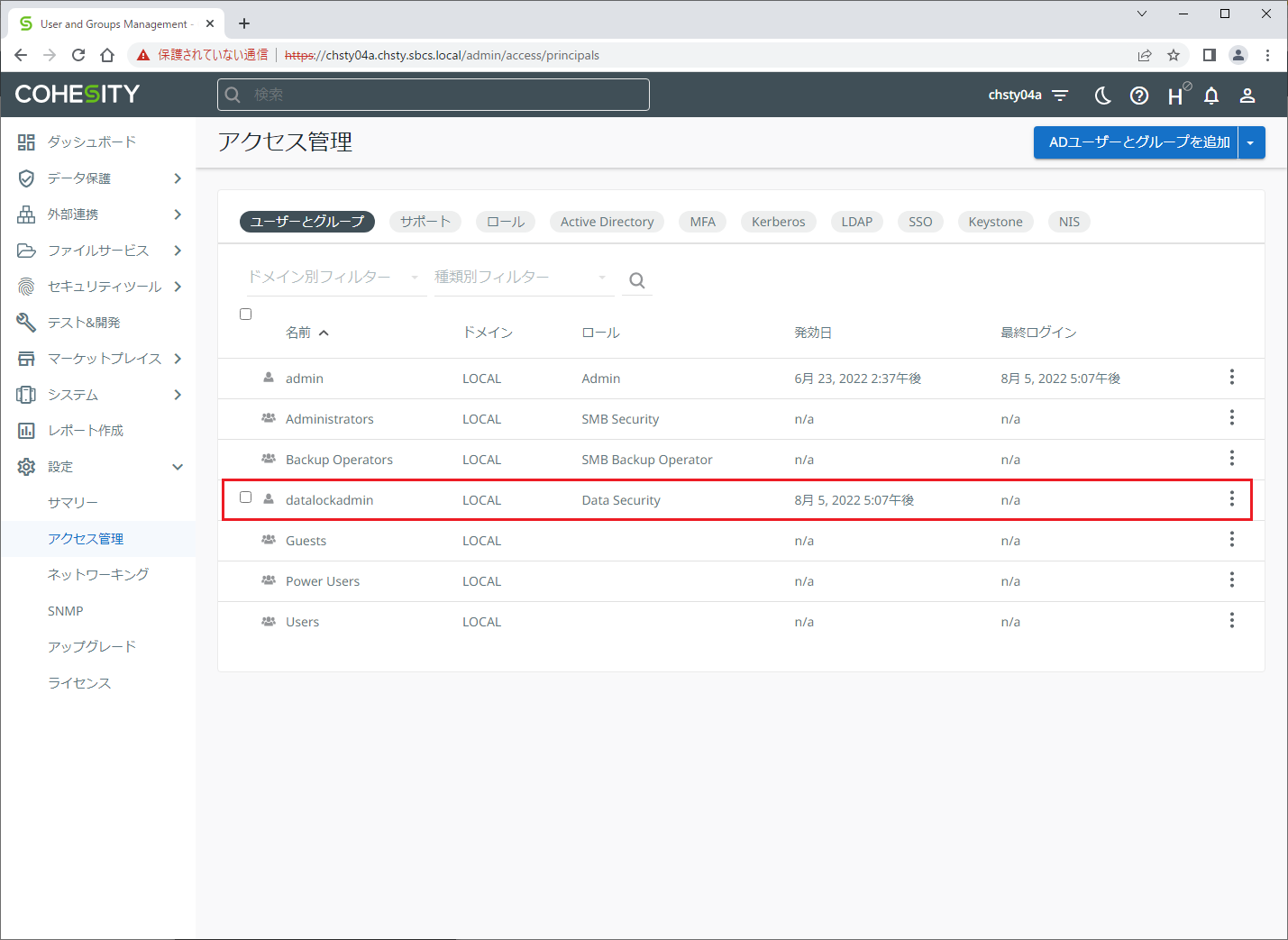The height and width of the screenshot is (940, 1288).
Task: Reload the page in browser toolbar
Action: [x=78, y=55]
